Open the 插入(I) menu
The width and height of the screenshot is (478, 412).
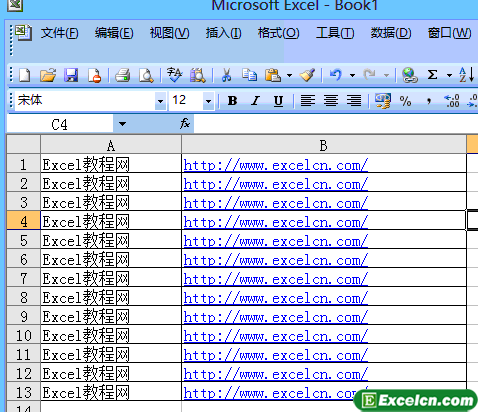point(223,33)
